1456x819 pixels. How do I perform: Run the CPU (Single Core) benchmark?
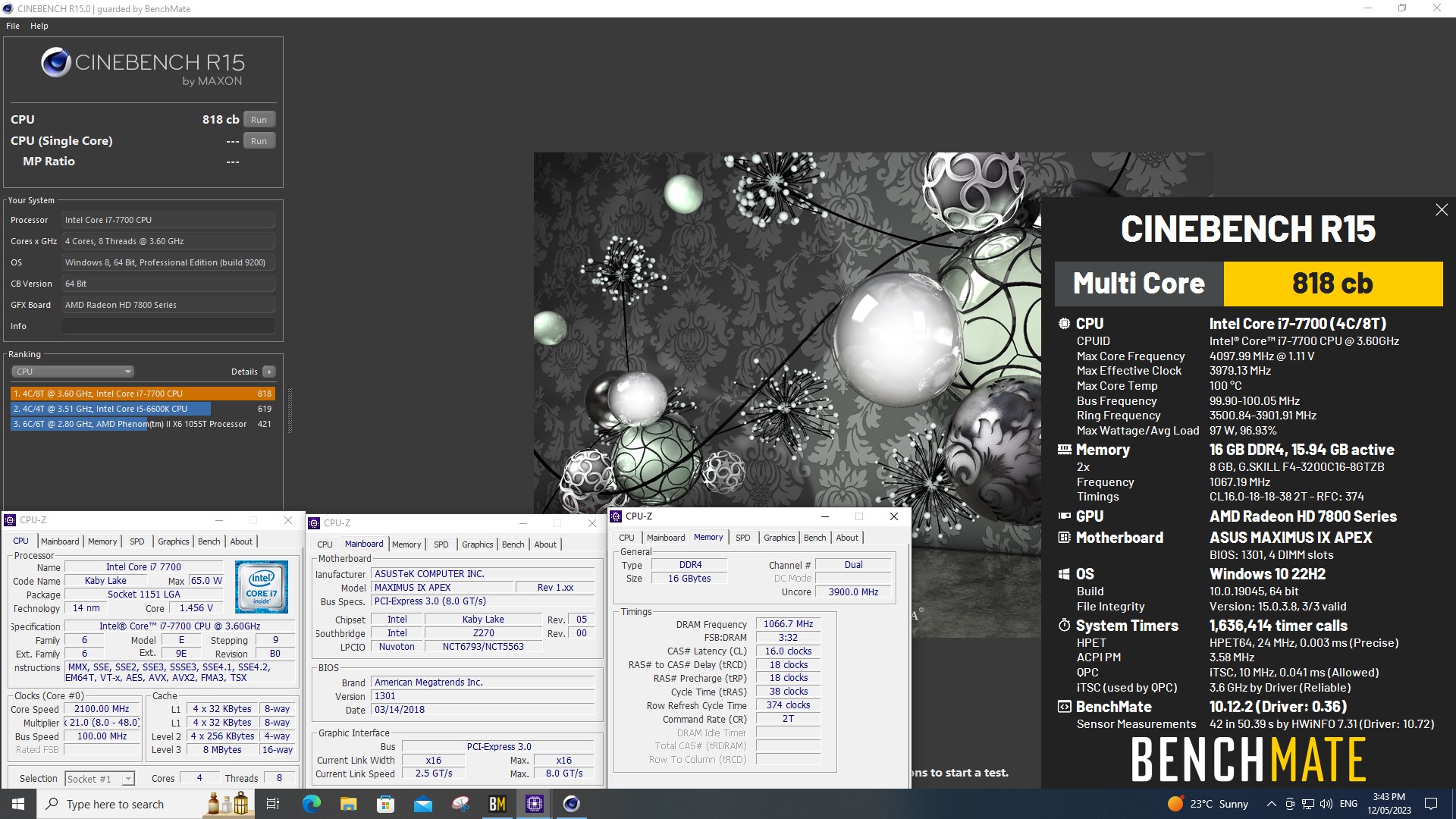[259, 141]
